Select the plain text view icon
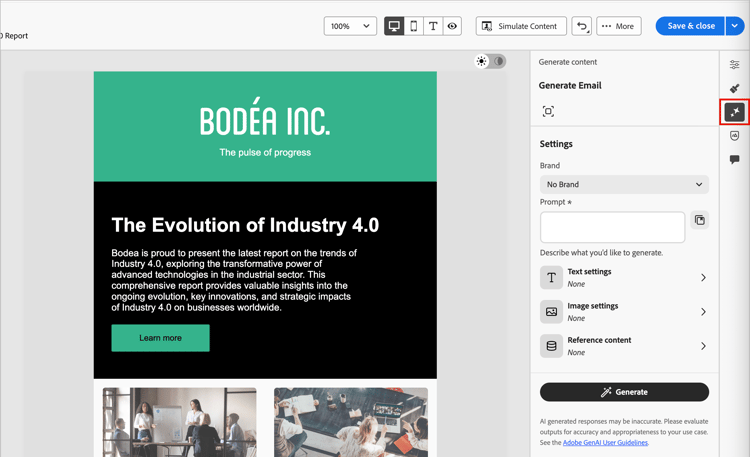Image resolution: width=750 pixels, height=457 pixels. pos(433,26)
